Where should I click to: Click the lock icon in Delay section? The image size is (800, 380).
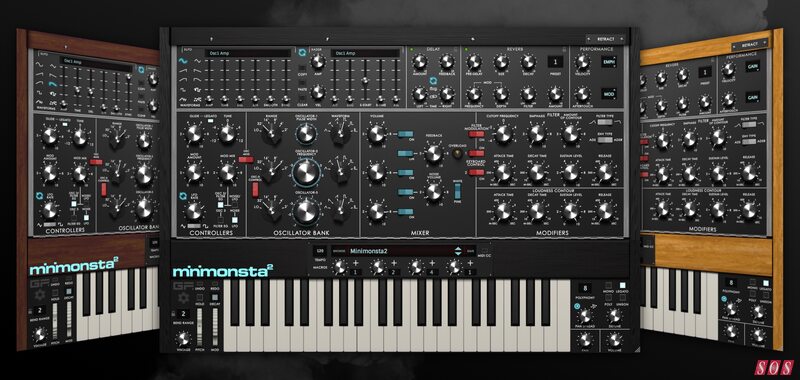[x=457, y=49]
